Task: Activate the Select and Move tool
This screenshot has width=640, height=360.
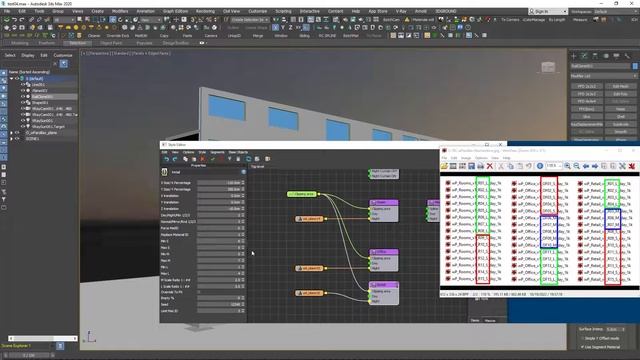Action: [112, 20]
